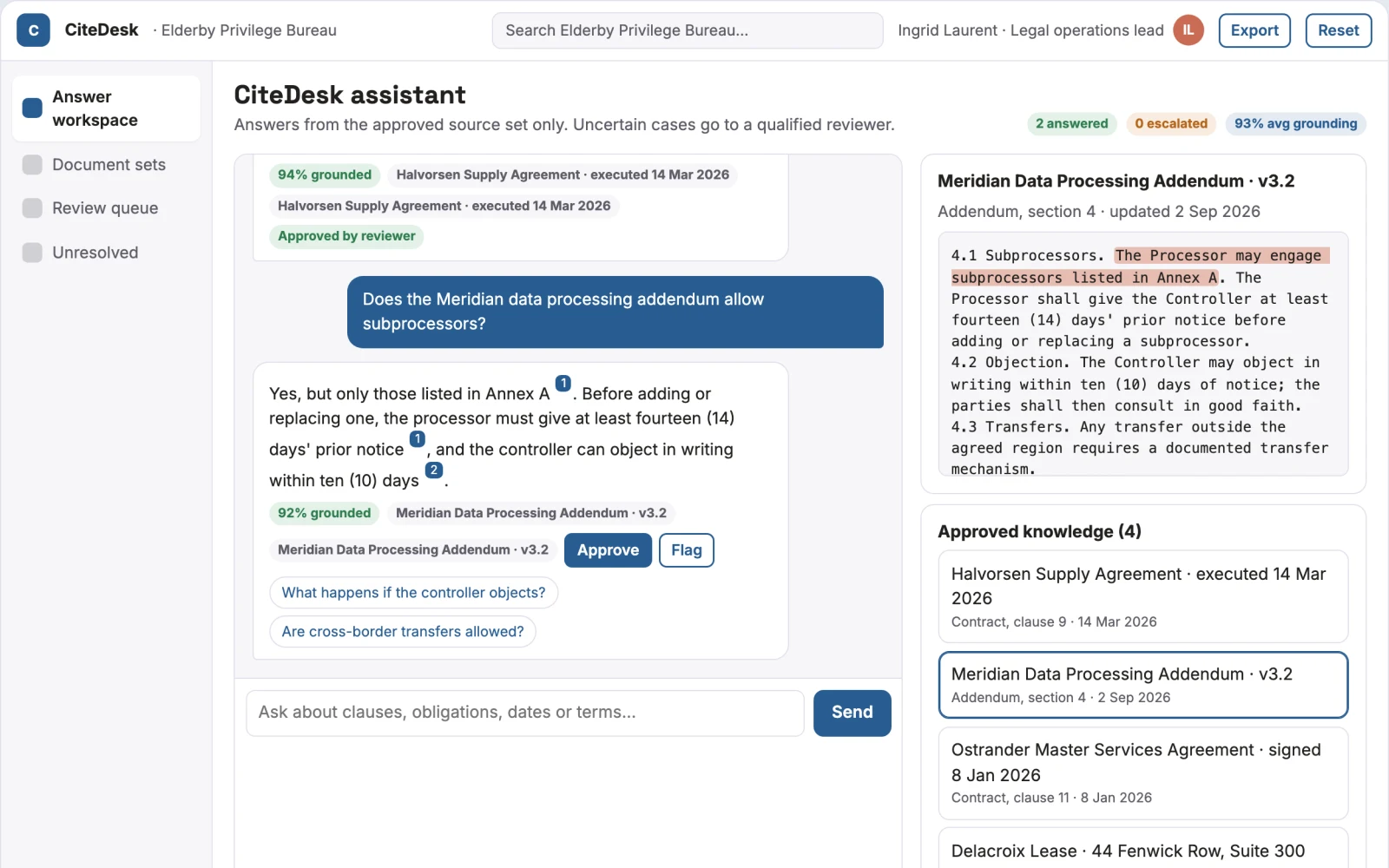1389x868 pixels.
Task: Open citation marker 1 after prior notice
Action: tap(418, 439)
